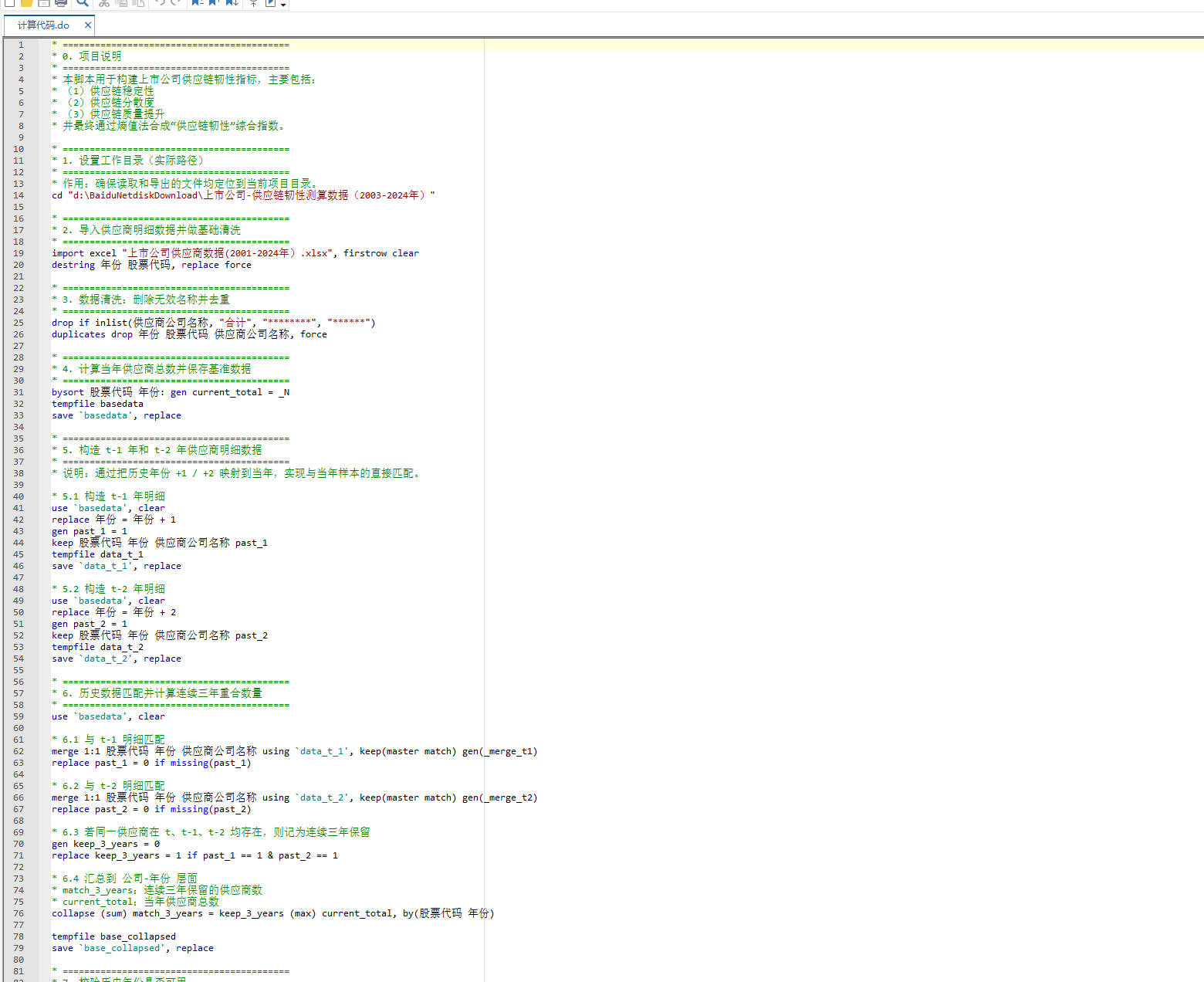Click the comment '5.2 构造 t-2 年明细'
This screenshot has width=1204, height=982.
[x=108, y=589]
